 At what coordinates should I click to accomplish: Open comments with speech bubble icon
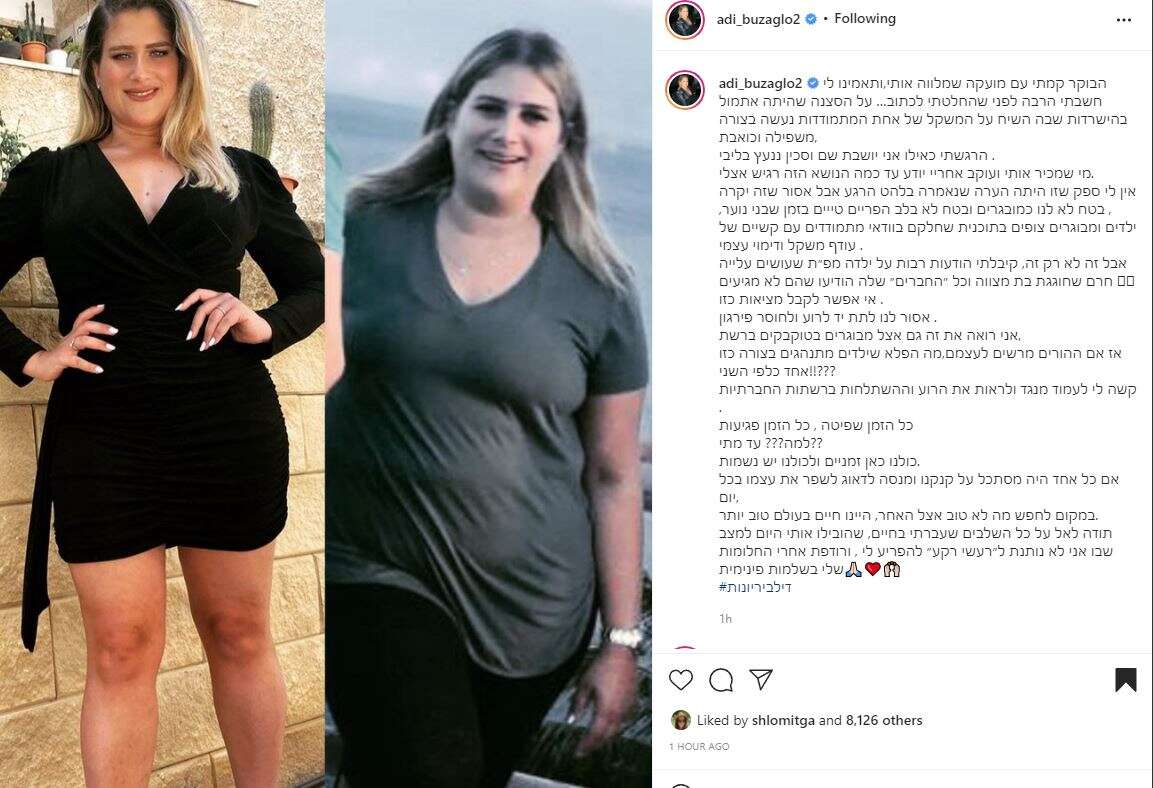pyautogui.click(x=721, y=680)
